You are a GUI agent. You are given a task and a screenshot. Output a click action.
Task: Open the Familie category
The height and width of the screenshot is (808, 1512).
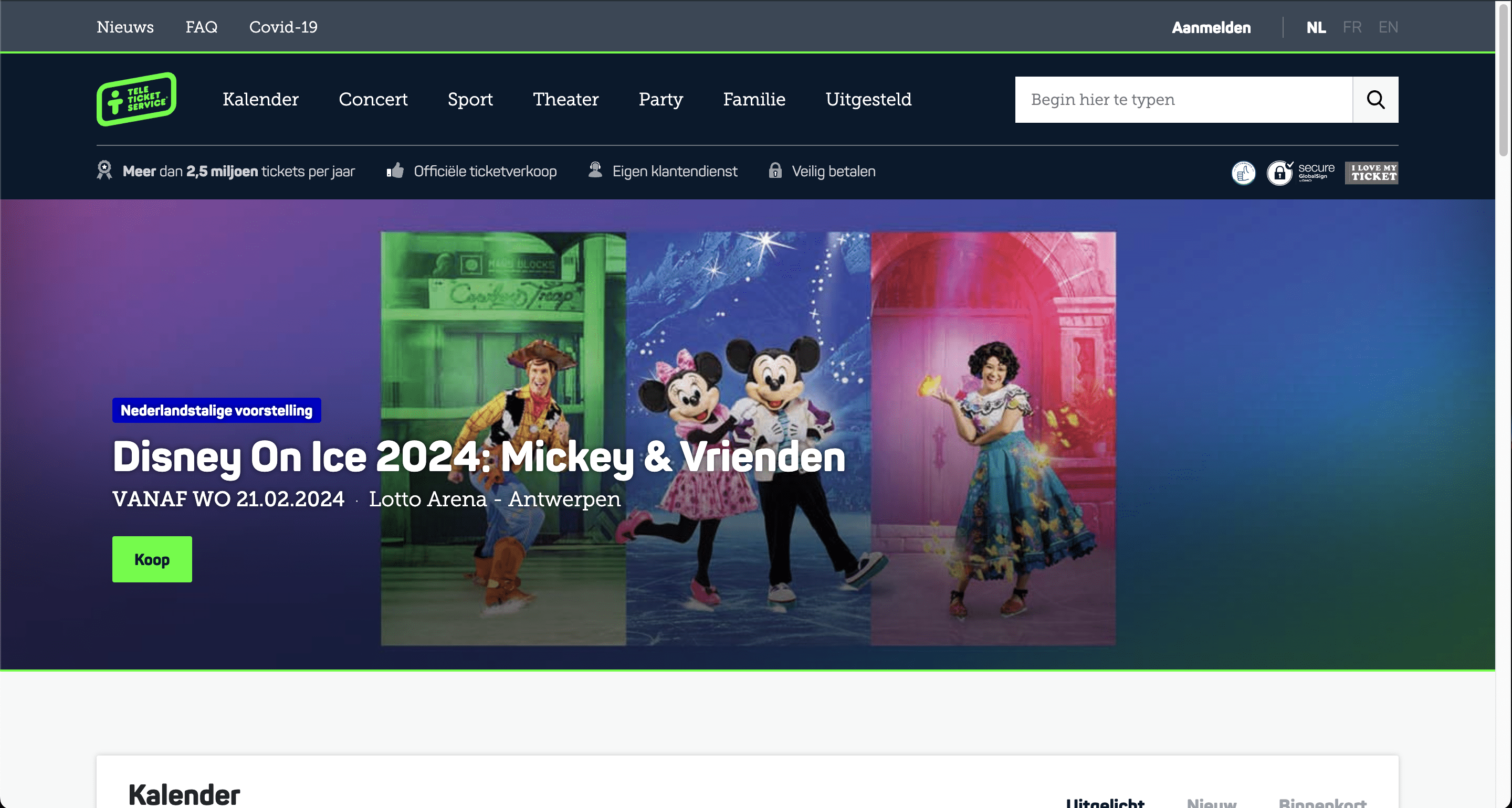(x=754, y=99)
